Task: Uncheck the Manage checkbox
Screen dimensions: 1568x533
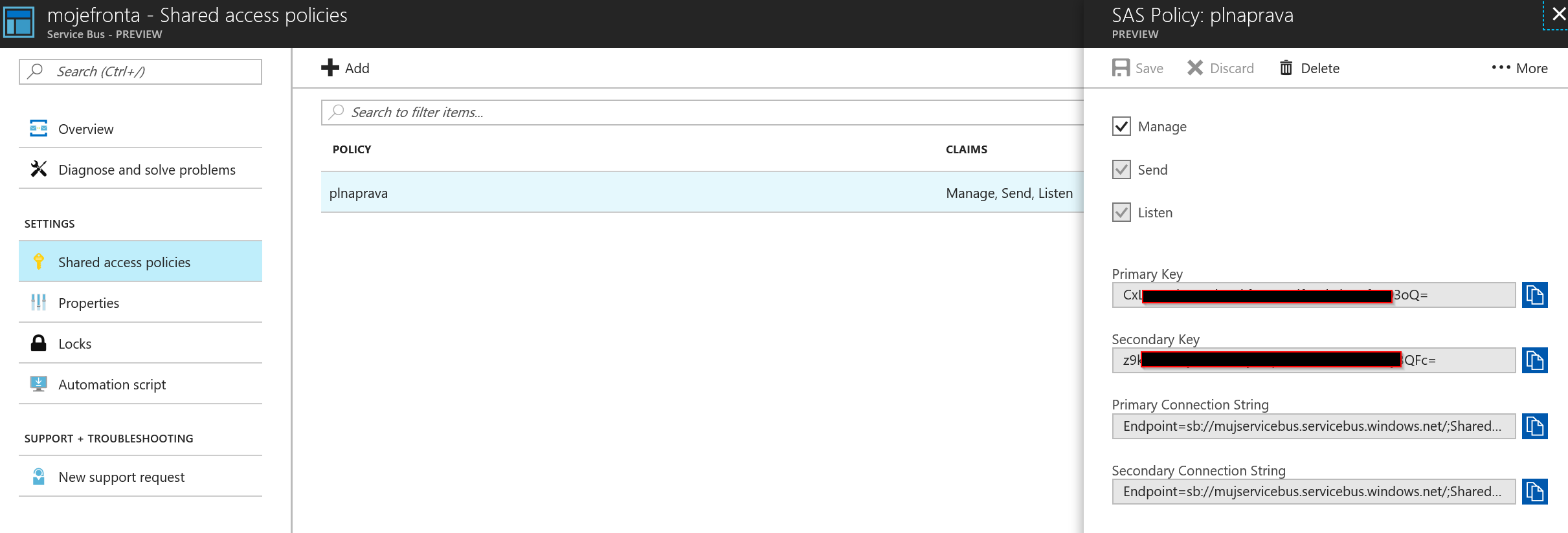Action: [x=1121, y=126]
